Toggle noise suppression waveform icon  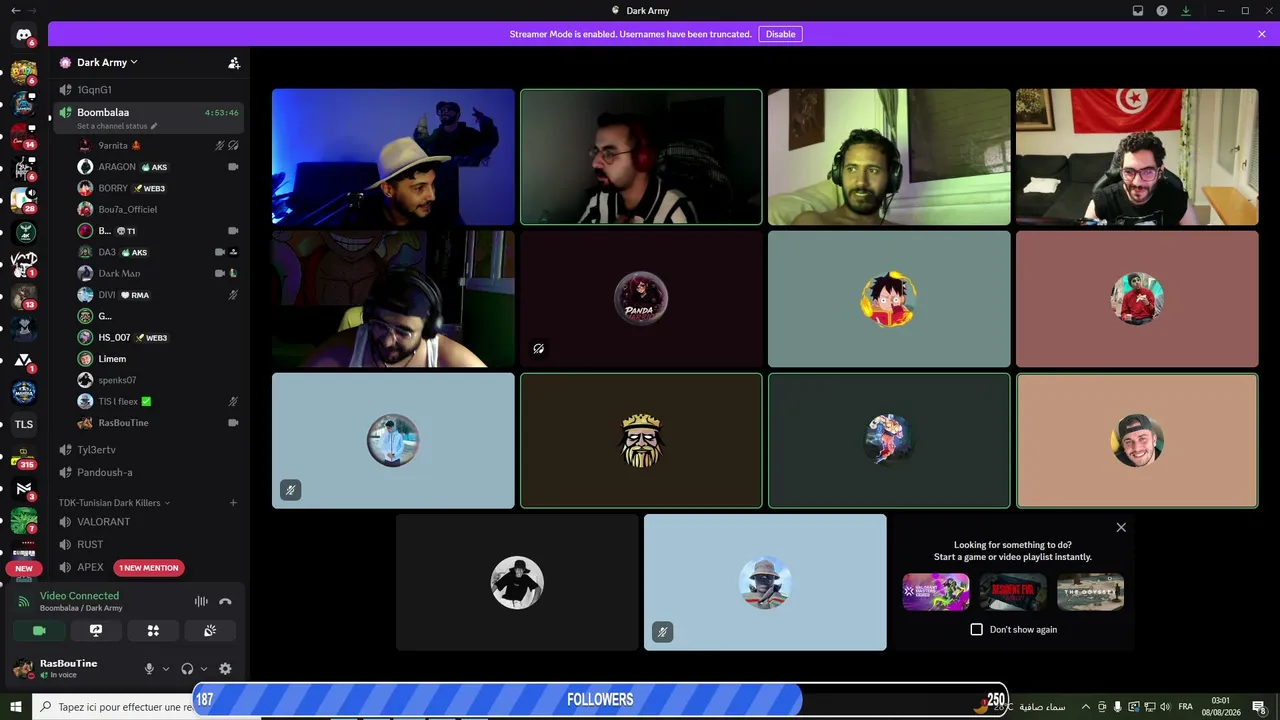tap(201, 601)
